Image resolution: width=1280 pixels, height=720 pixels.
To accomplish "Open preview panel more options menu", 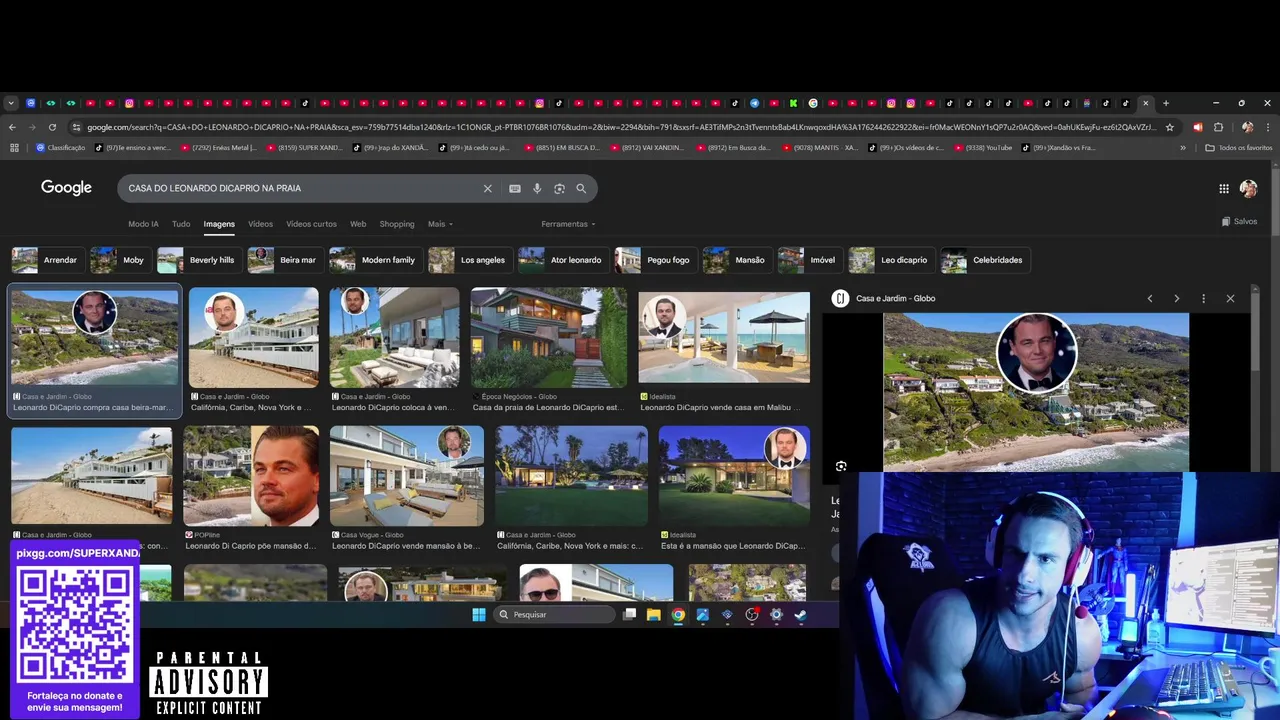I will click(1203, 298).
